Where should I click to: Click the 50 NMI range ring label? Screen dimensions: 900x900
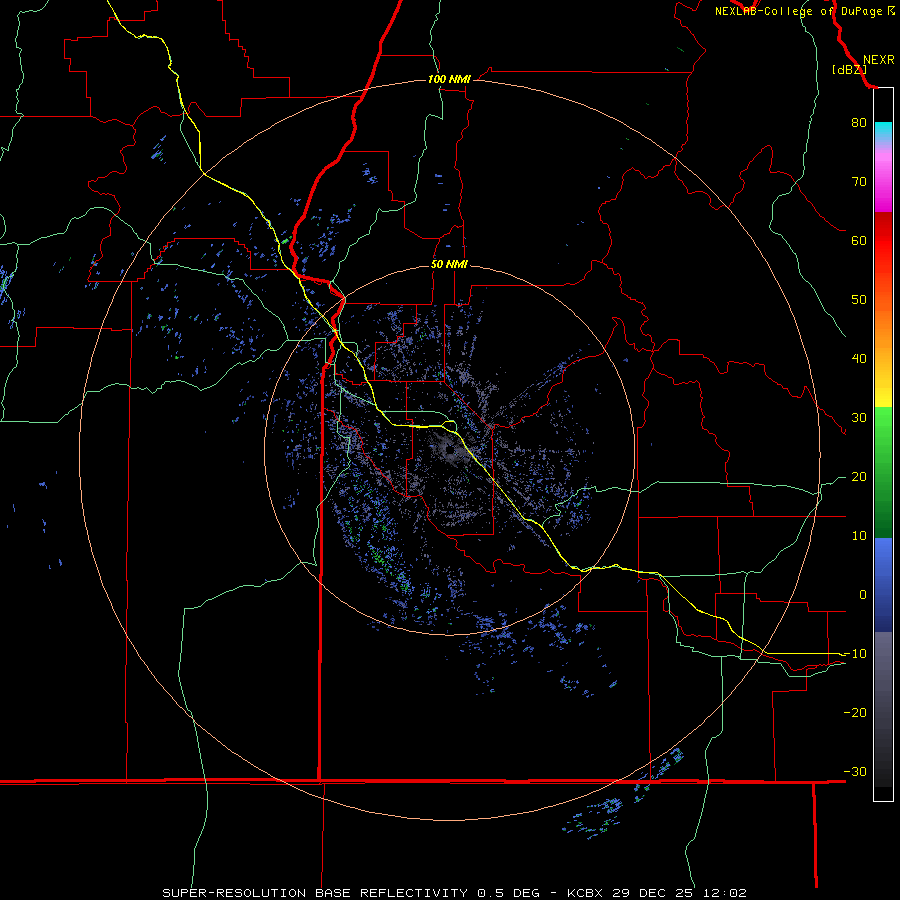(449, 265)
